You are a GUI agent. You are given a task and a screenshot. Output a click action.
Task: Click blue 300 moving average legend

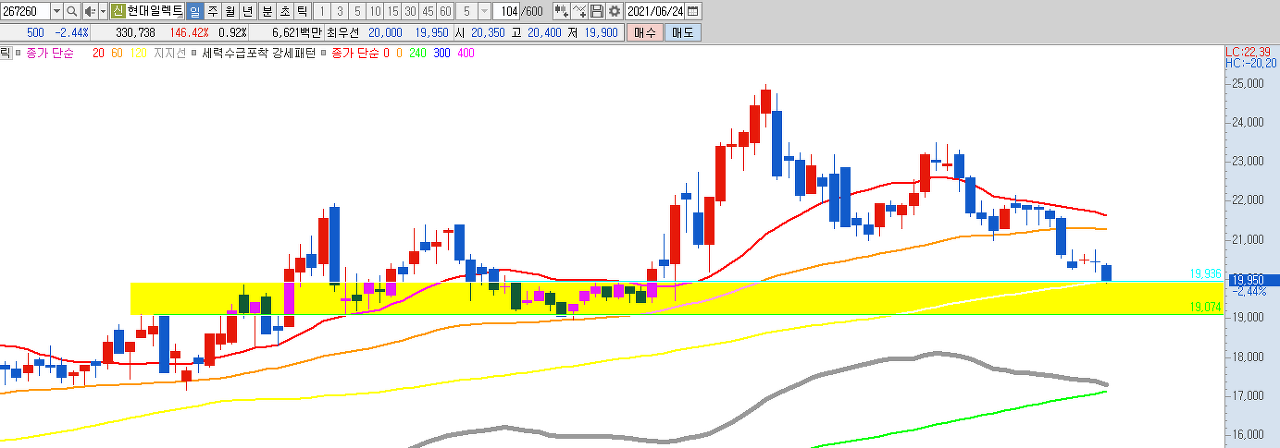click(442, 53)
